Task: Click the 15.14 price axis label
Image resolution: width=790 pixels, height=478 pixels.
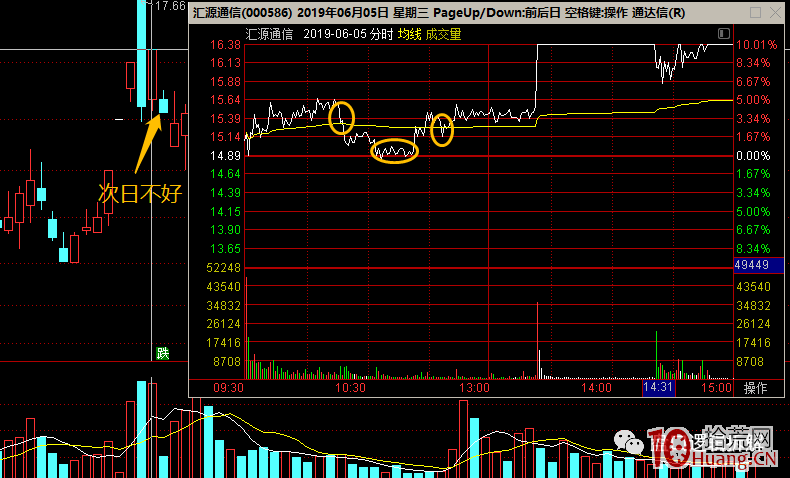Action: click(225, 136)
